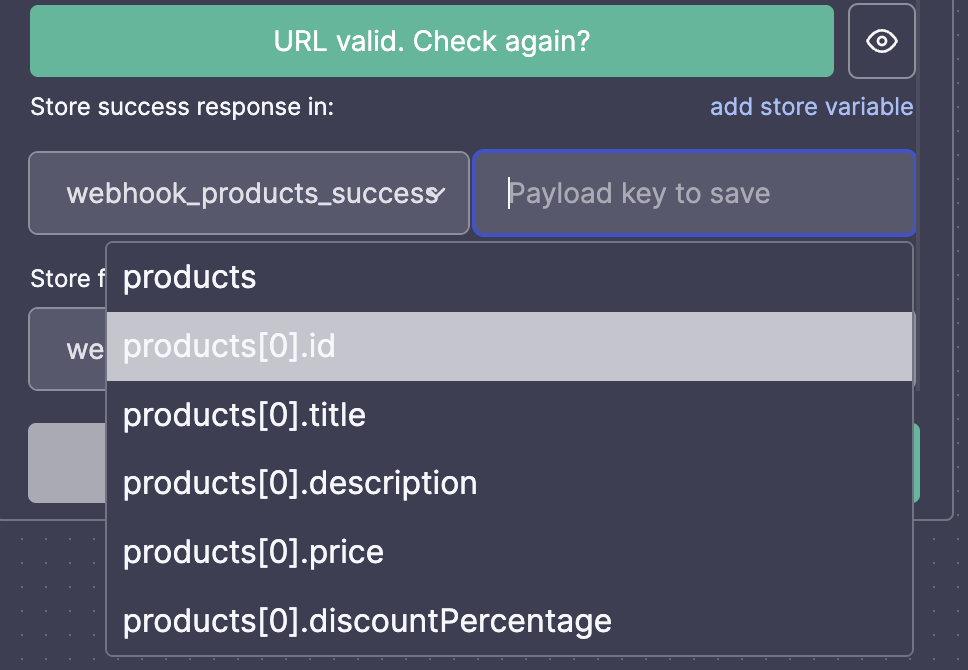Click the green button edge beside the list
Image resolution: width=968 pixels, height=670 pixels.
pyautogui.click(x=917, y=463)
